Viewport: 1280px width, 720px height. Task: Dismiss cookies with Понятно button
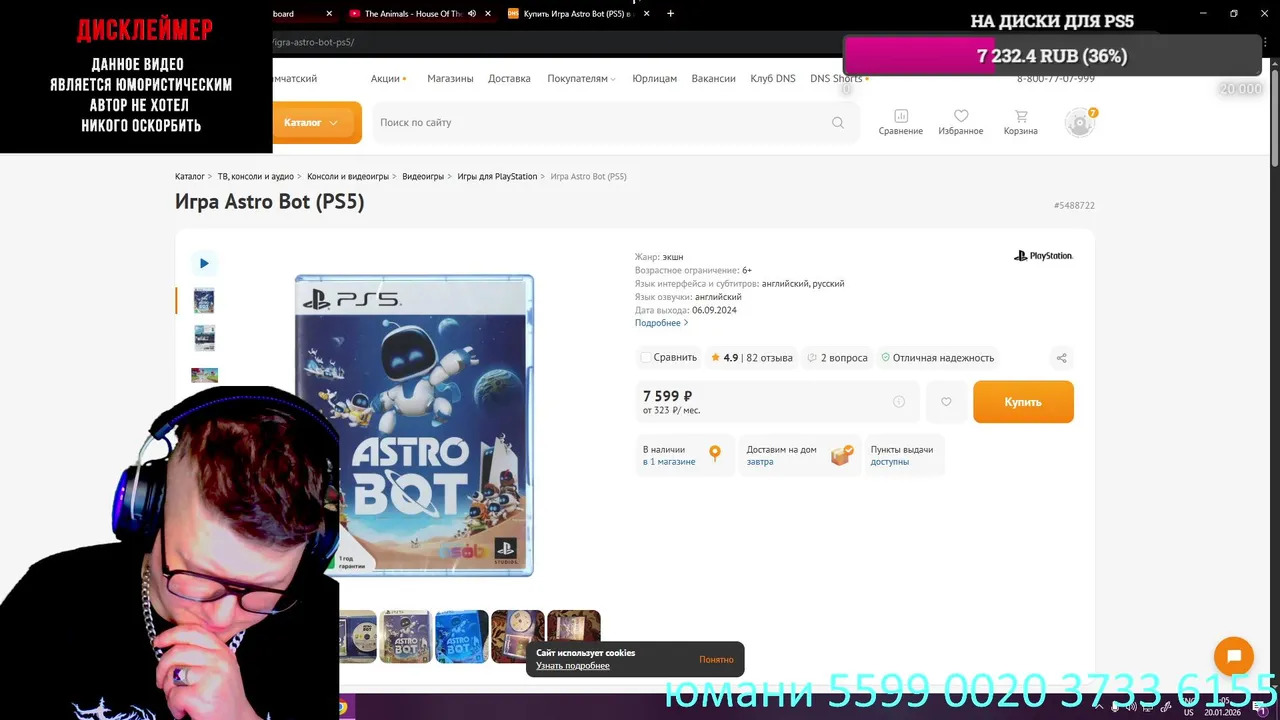coord(716,659)
